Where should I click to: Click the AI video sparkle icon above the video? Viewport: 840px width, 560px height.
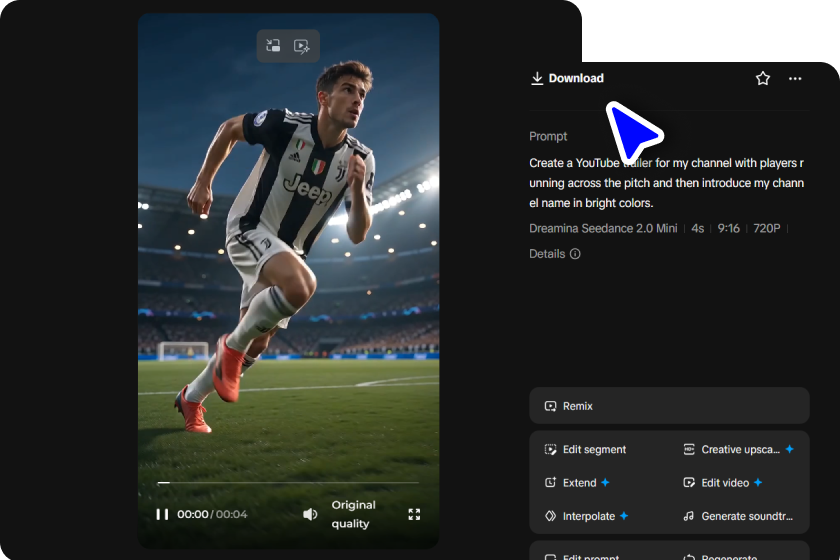tap(302, 46)
